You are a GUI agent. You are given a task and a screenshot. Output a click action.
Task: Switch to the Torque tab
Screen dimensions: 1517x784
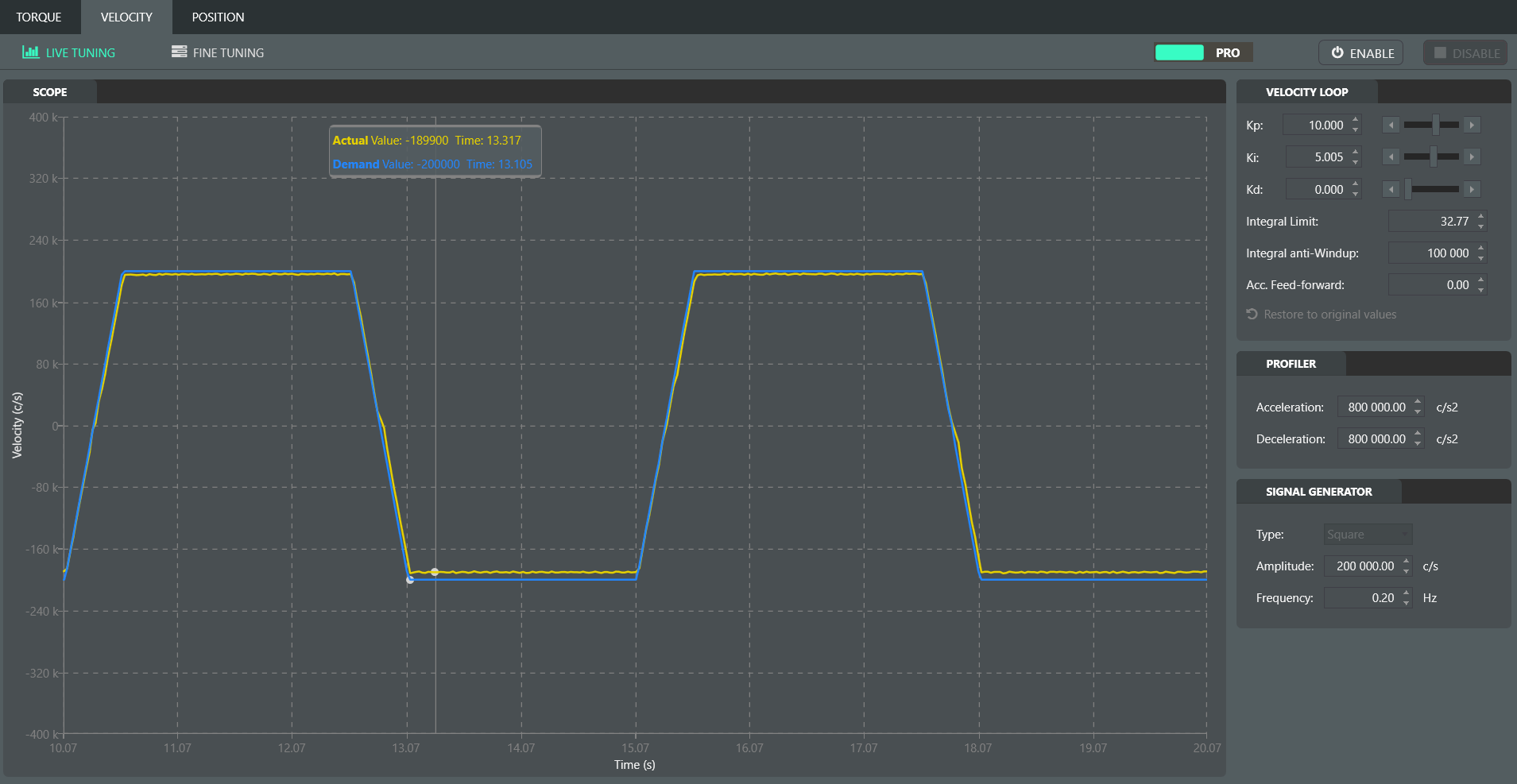(x=39, y=17)
